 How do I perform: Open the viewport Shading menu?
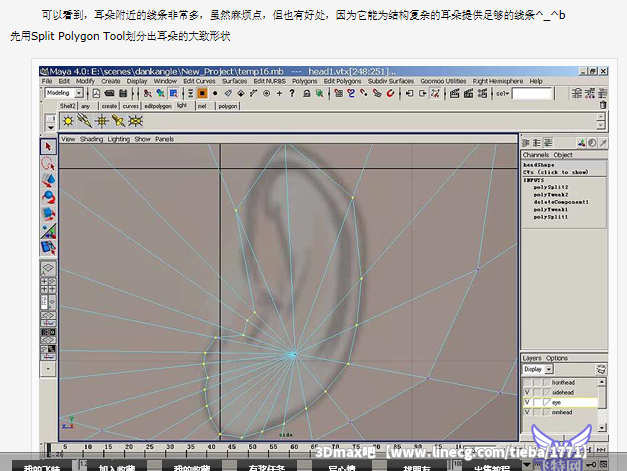pos(91,139)
